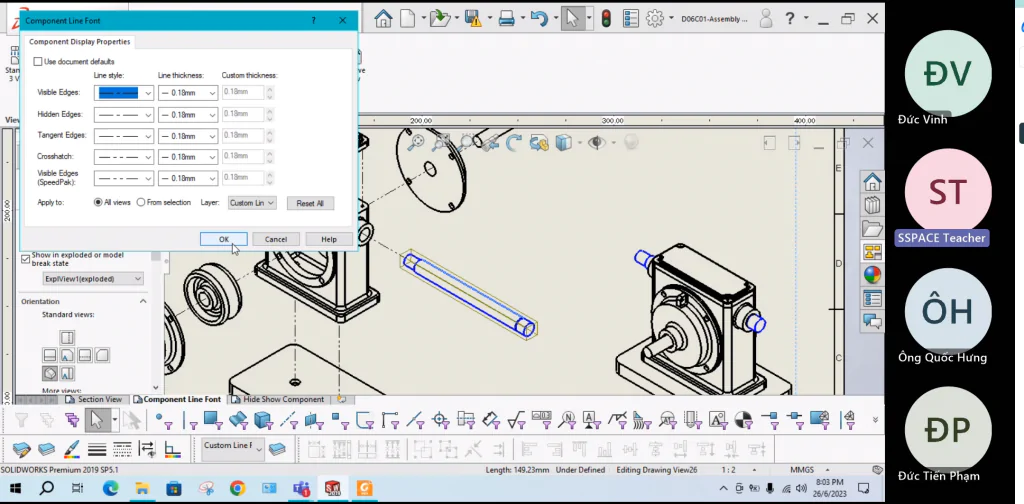The width and height of the screenshot is (1024, 504).
Task: Click the question mark button in the dialog title bar
Action: pyautogui.click(x=313, y=21)
